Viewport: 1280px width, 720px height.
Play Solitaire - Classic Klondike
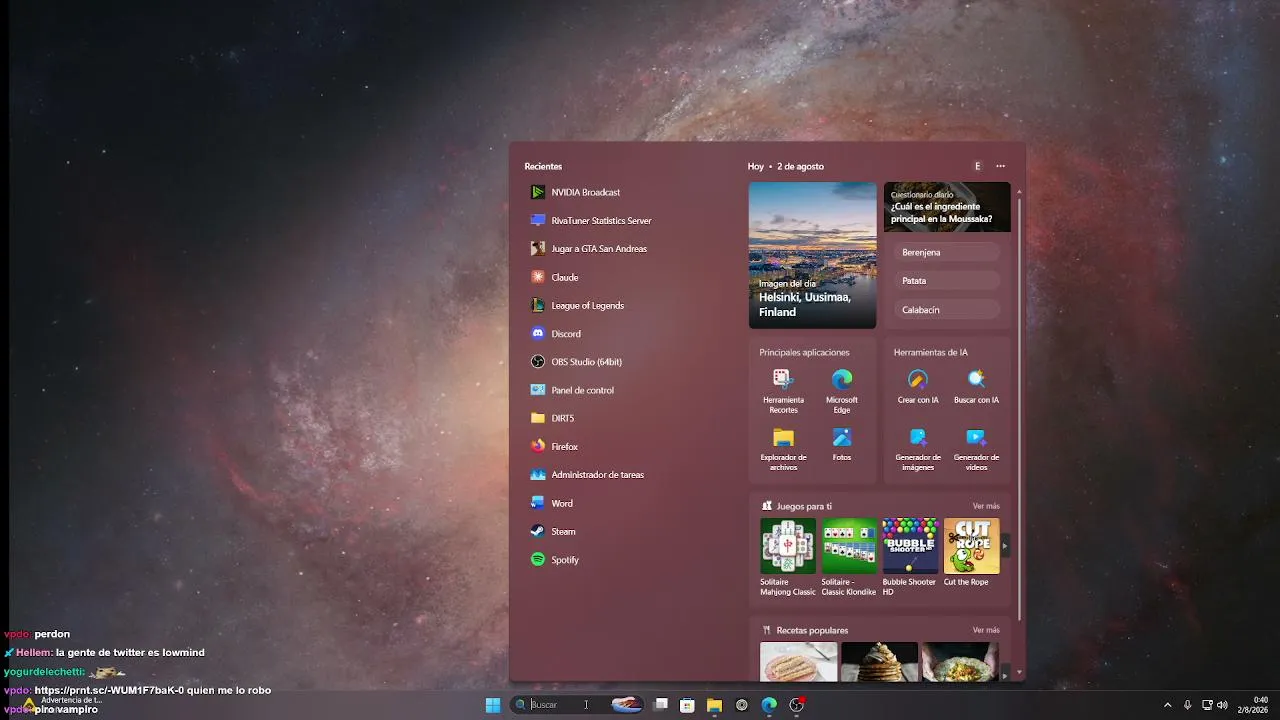tap(849, 557)
